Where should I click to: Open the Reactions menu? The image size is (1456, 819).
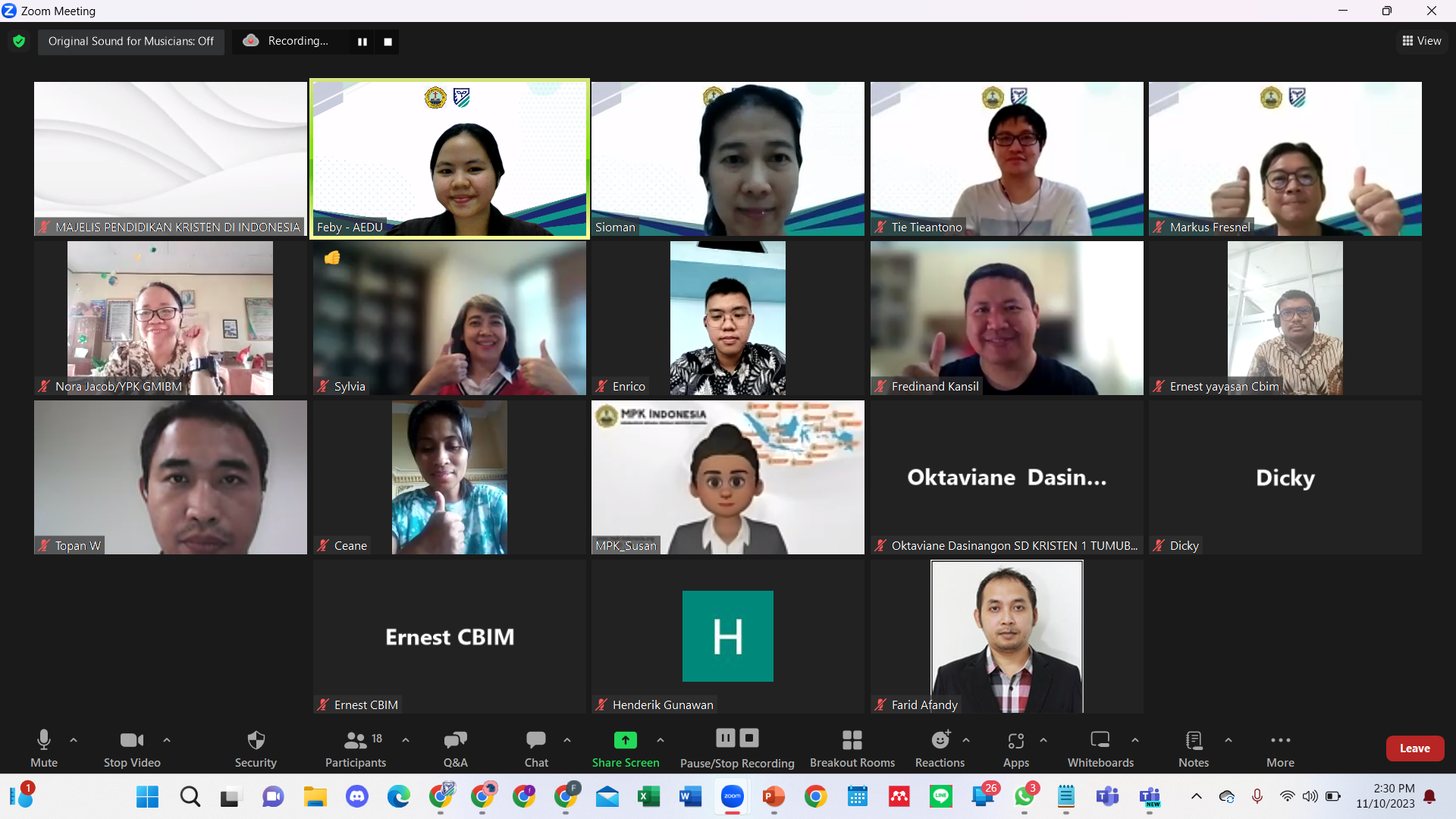click(940, 748)
